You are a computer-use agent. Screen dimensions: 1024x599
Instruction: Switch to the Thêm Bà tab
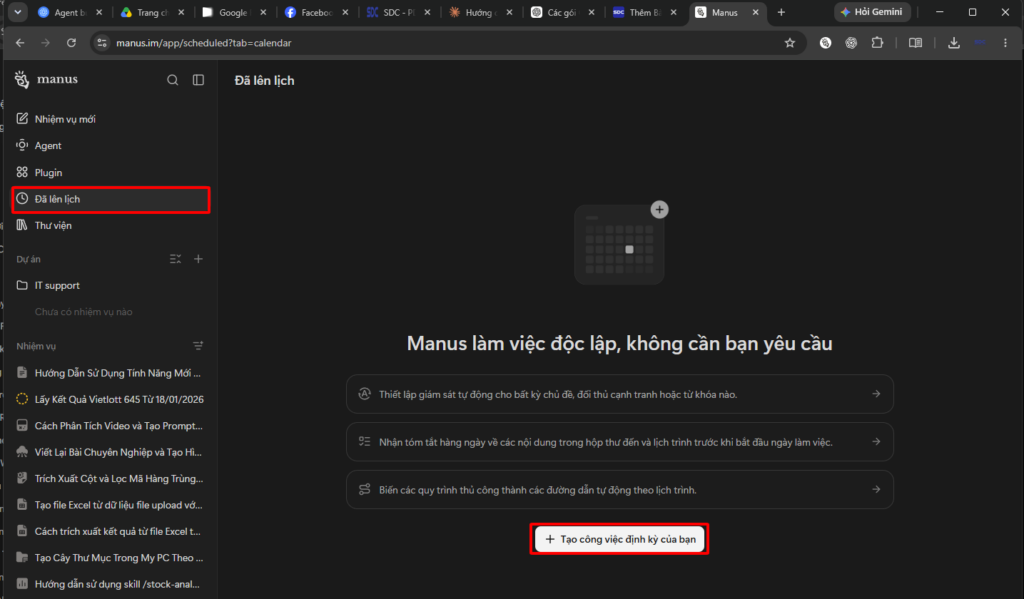pos(645,12)
